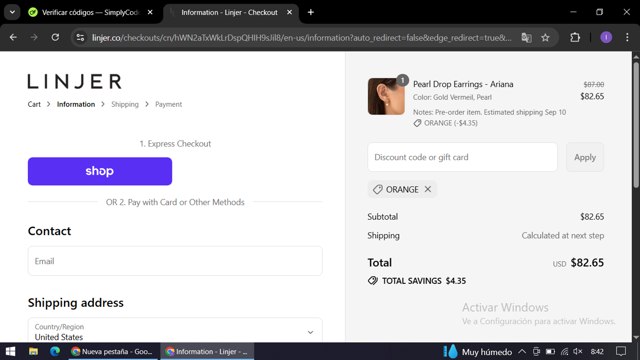
Task: Click the ORANGE (-$4.35) line item text
Action: coord(451,123)
